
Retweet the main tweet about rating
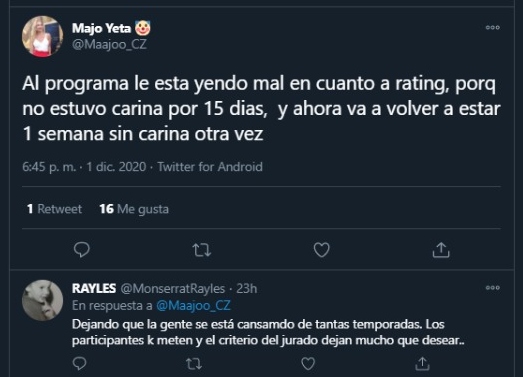[x=202, y=250]
